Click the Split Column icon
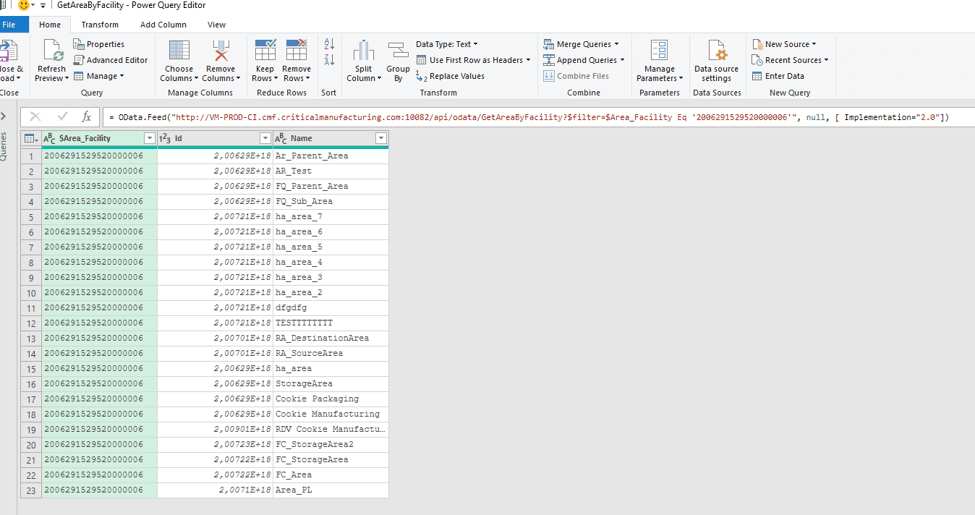The width and height of the screenshot is (975, 515). pyautogui.click(x=363, y=52)
